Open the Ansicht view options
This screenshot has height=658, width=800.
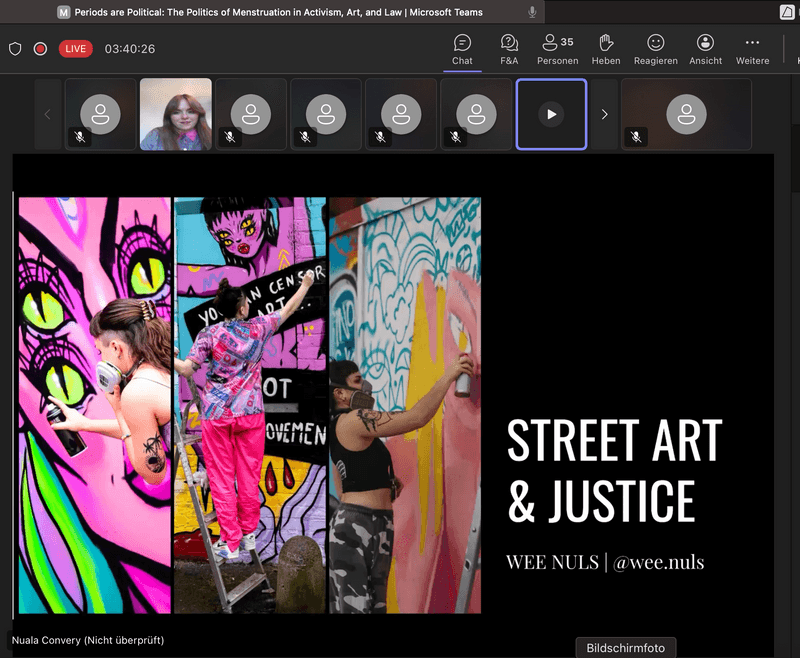[705, 49]
